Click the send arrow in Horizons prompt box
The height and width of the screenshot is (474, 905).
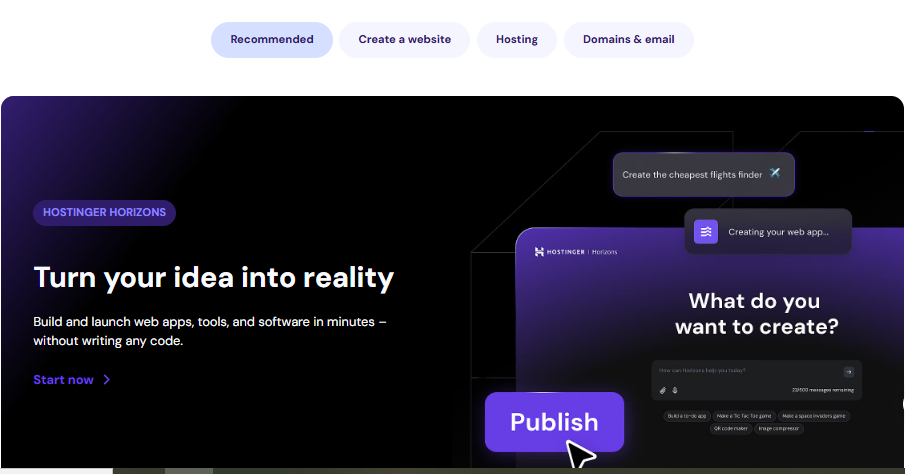point(848,372)
